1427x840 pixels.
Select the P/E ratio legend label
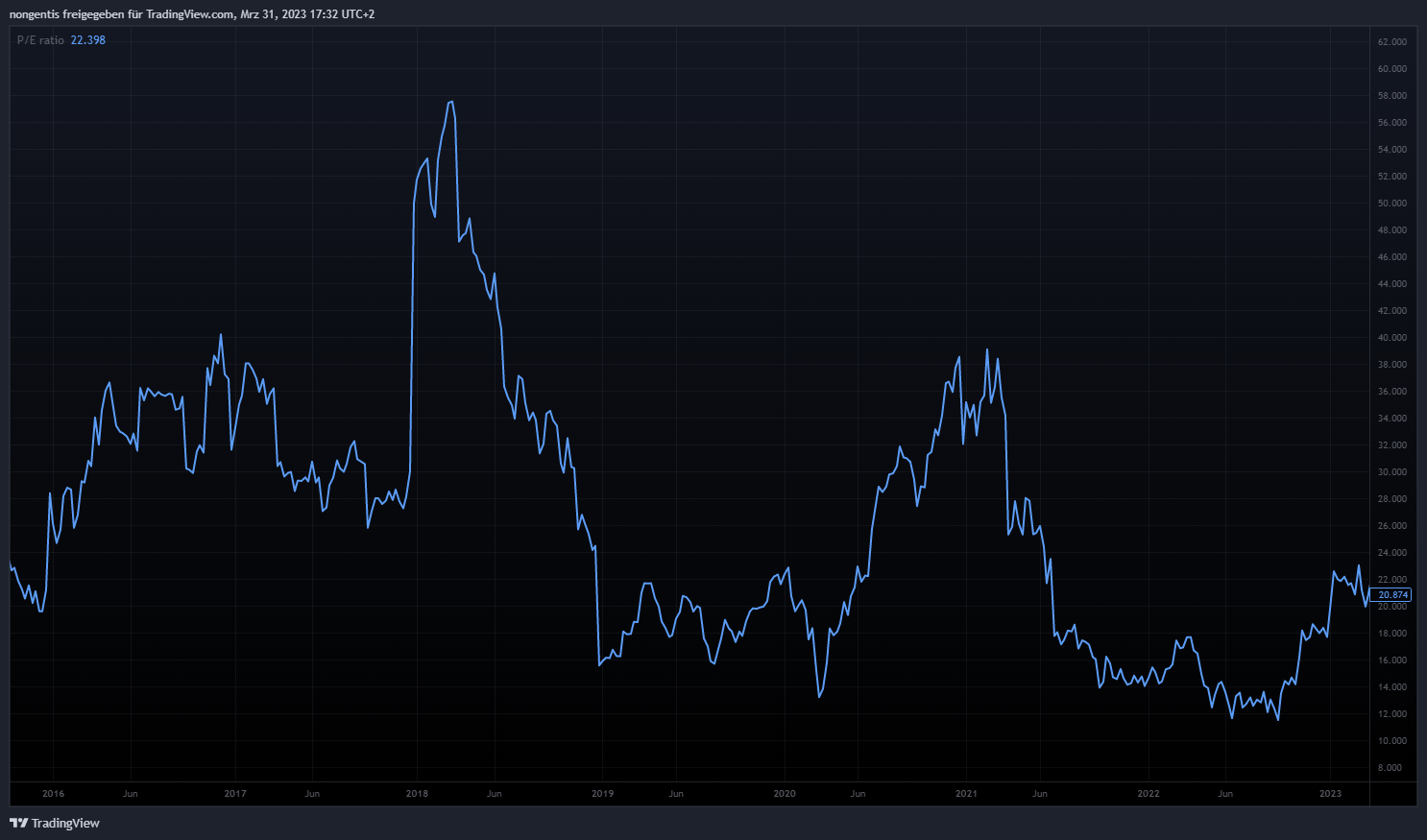(40, 40)
